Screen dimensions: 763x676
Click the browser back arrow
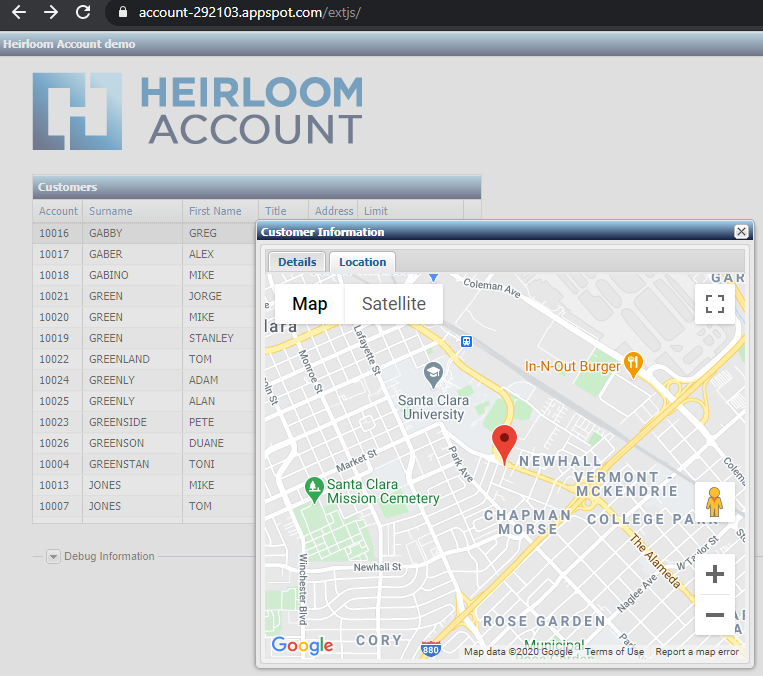pos(19,12)
